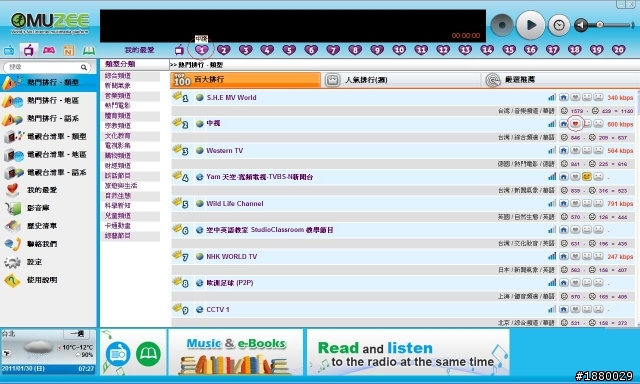Open channel CCTV 1

[218, 310]
